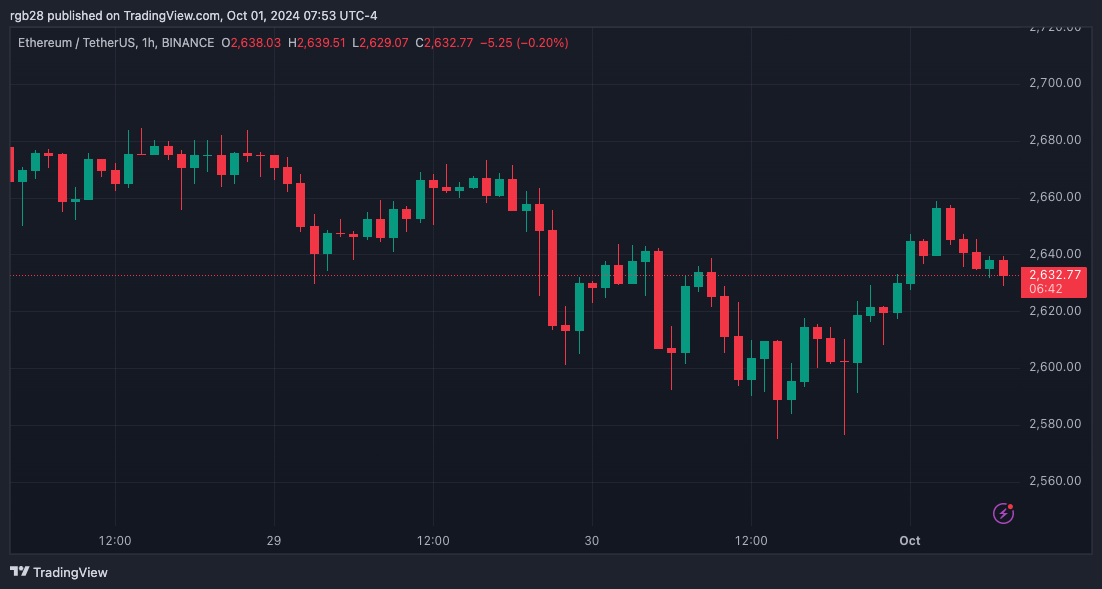This screenshot has width=1102, height=589.
Task: Select the Oct label on time axis
Action: [909, 540]
